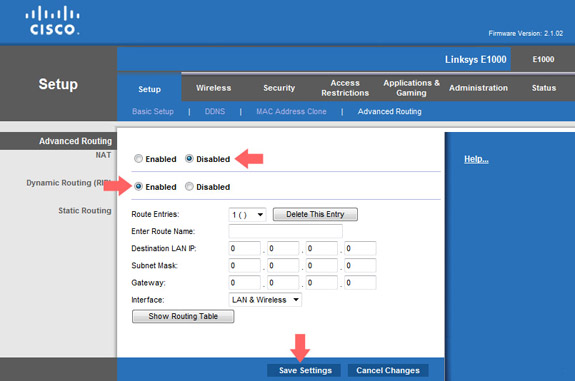
Task: Click the NAT sidebar label
Action: click(x=103, y=155)
